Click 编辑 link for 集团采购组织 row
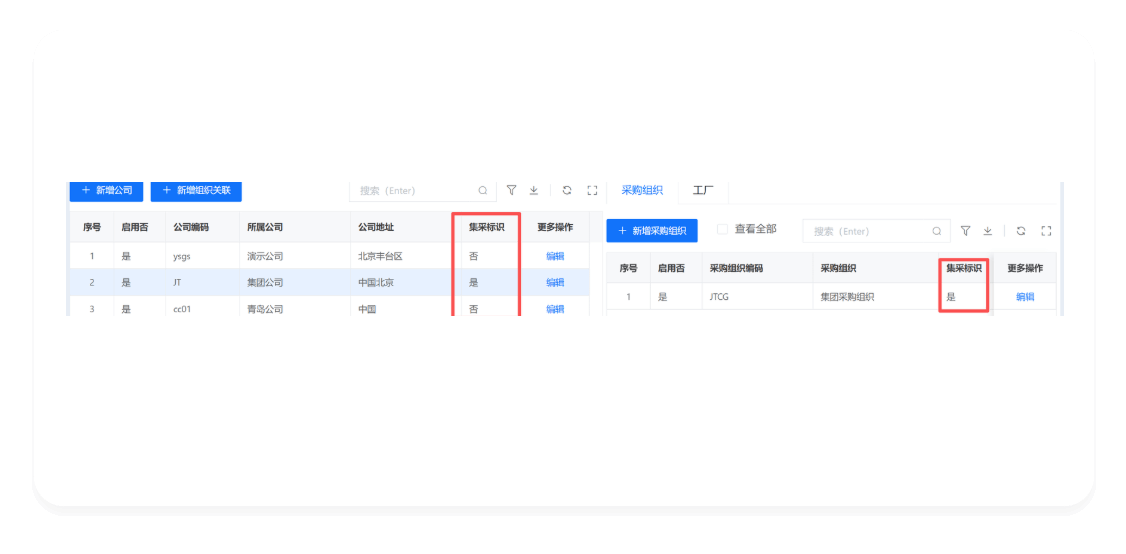 (x=1025, y=297)
